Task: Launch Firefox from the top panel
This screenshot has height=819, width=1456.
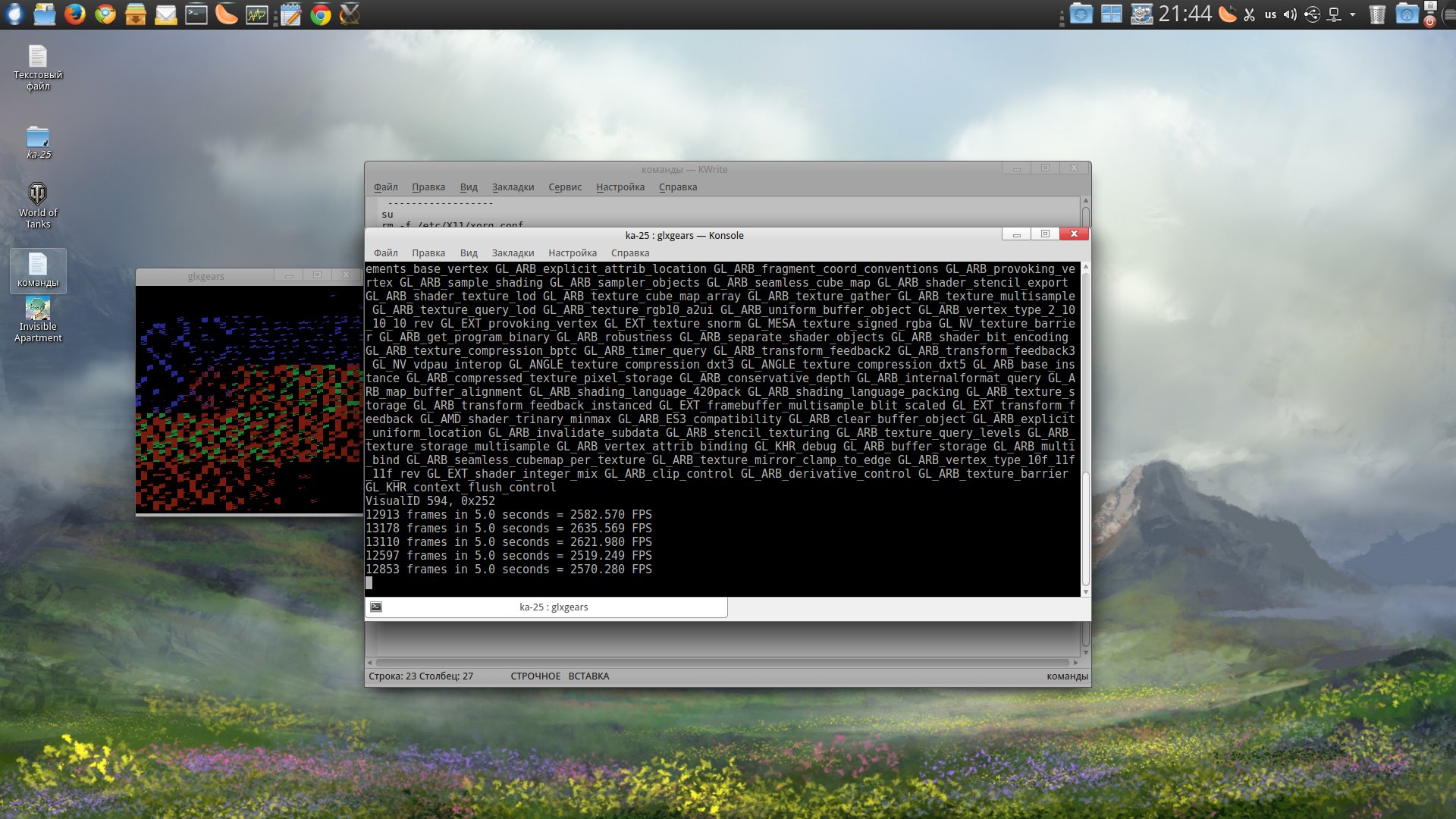Action: click(74, 14)
